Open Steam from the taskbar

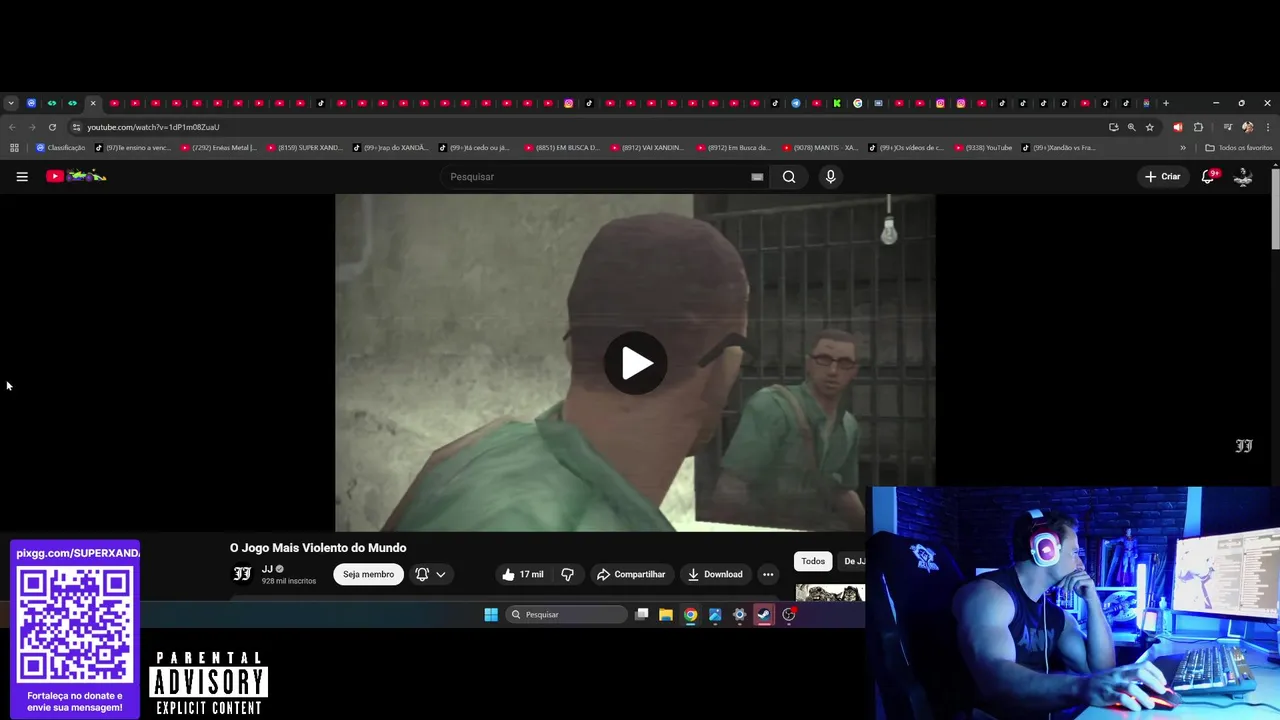pyautogui.click(x=764, y=615)
